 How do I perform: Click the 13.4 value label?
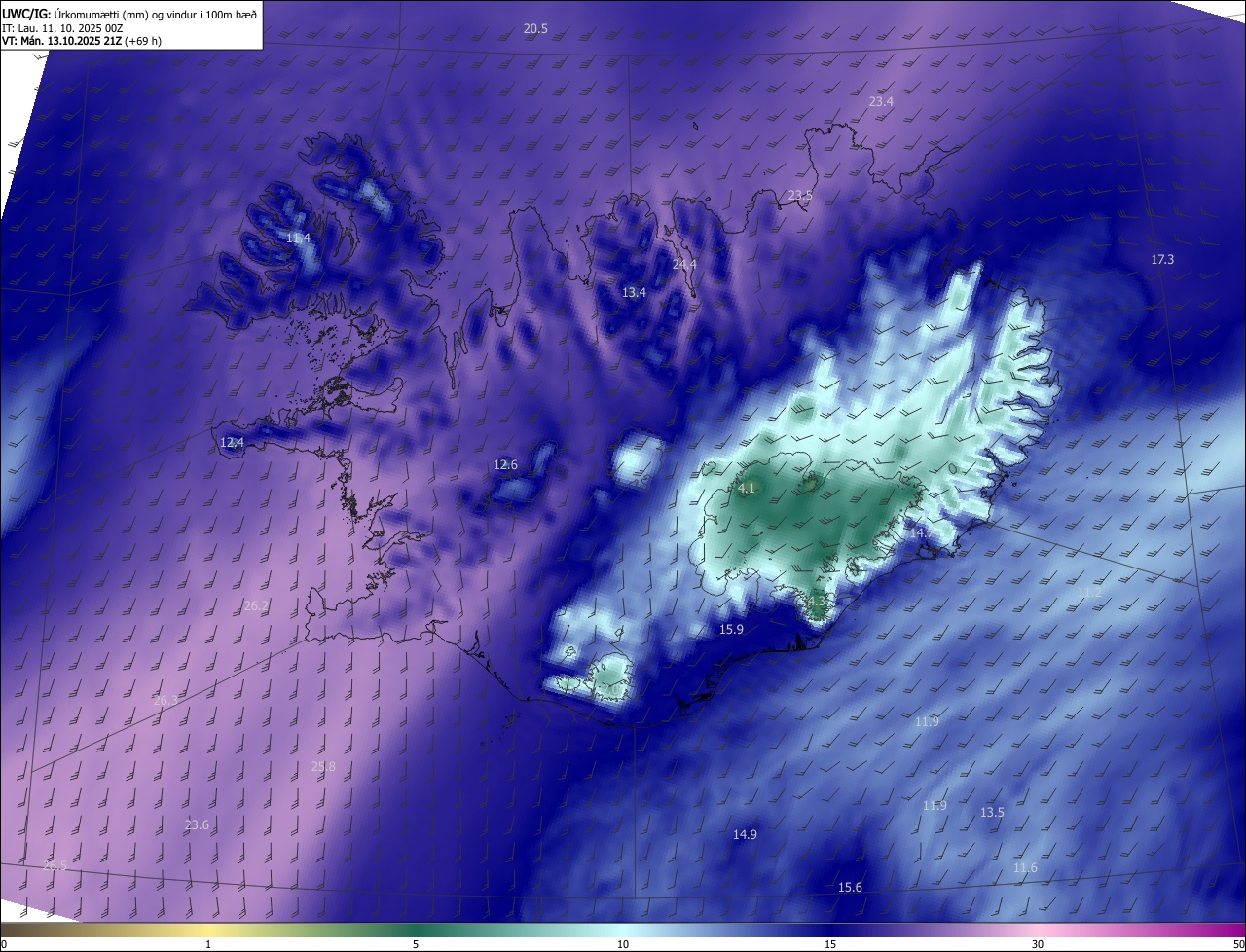(634, 293)
